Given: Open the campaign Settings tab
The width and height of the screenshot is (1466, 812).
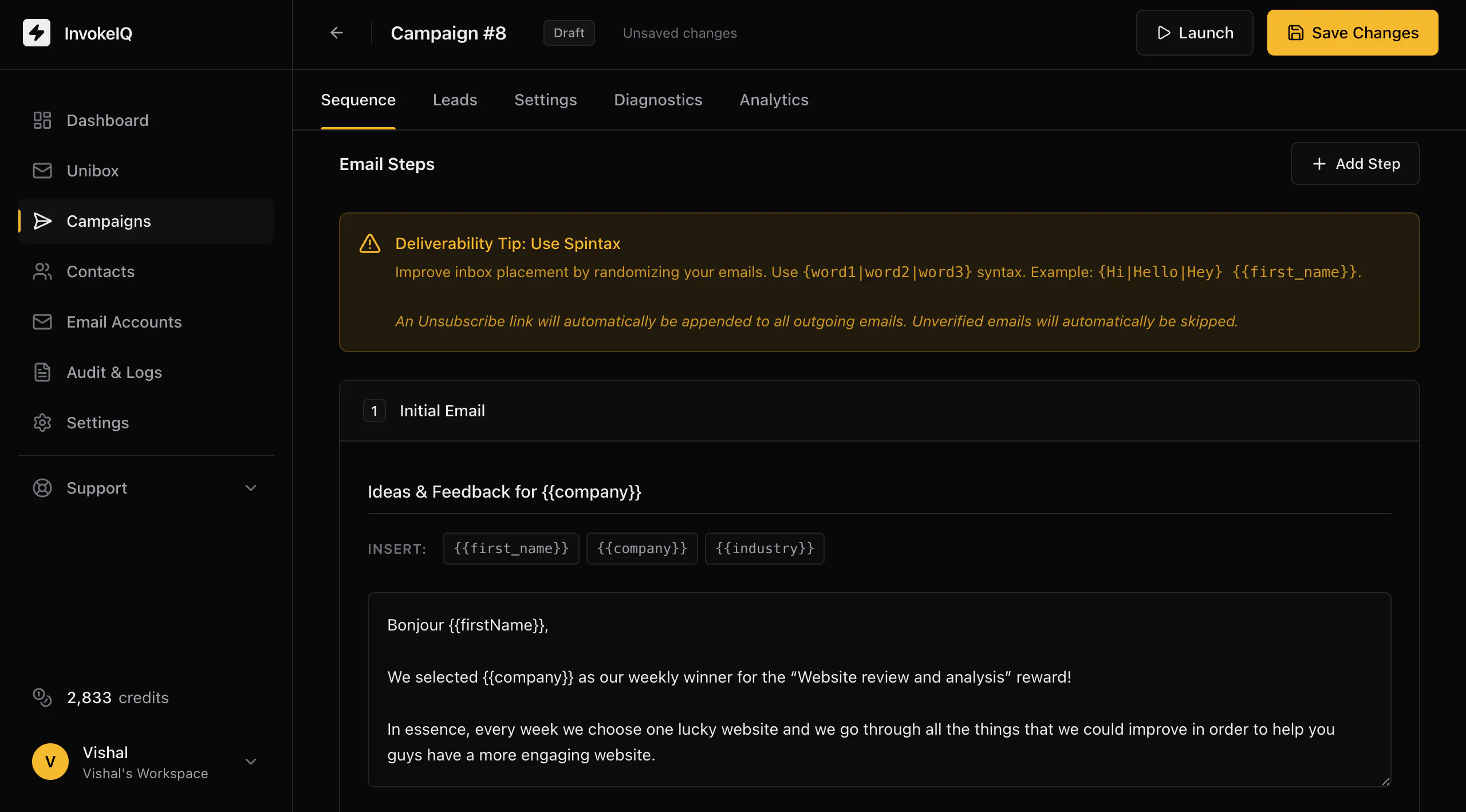Looking at the screenshot, I should 545,100.
